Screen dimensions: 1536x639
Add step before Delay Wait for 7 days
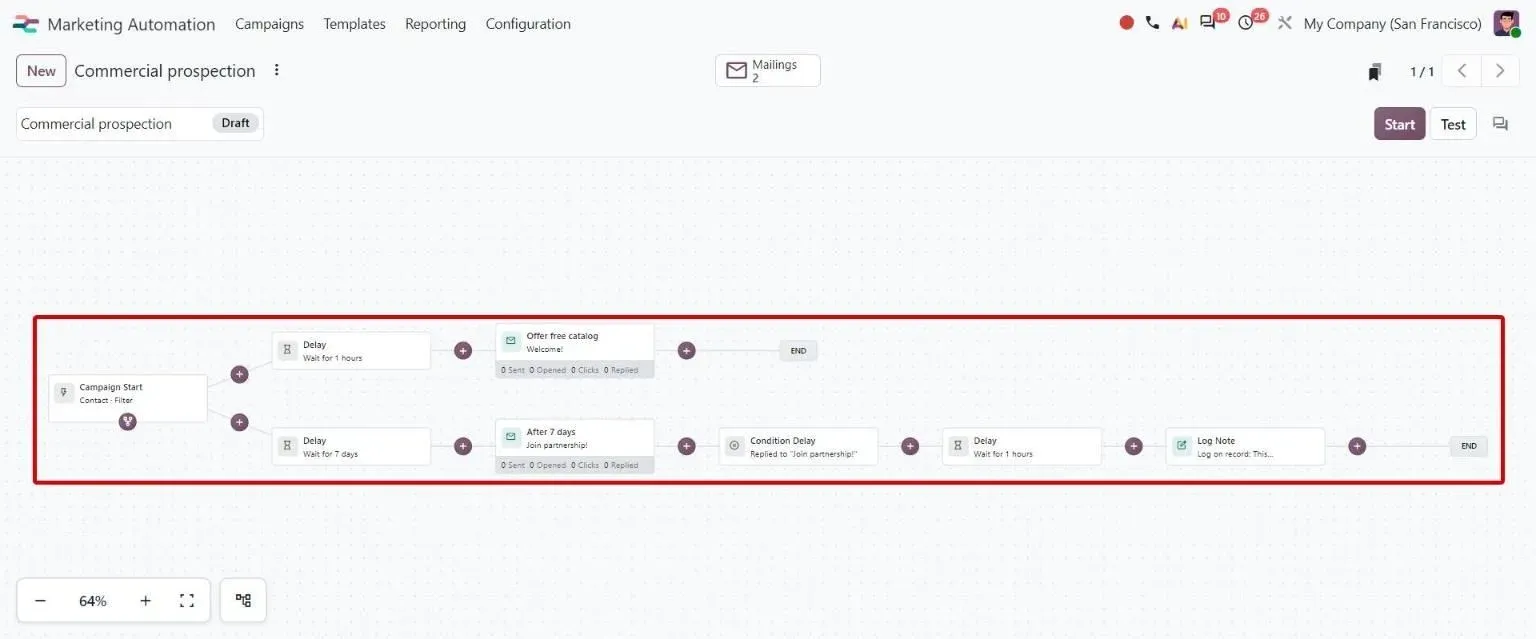click(239, 422)
